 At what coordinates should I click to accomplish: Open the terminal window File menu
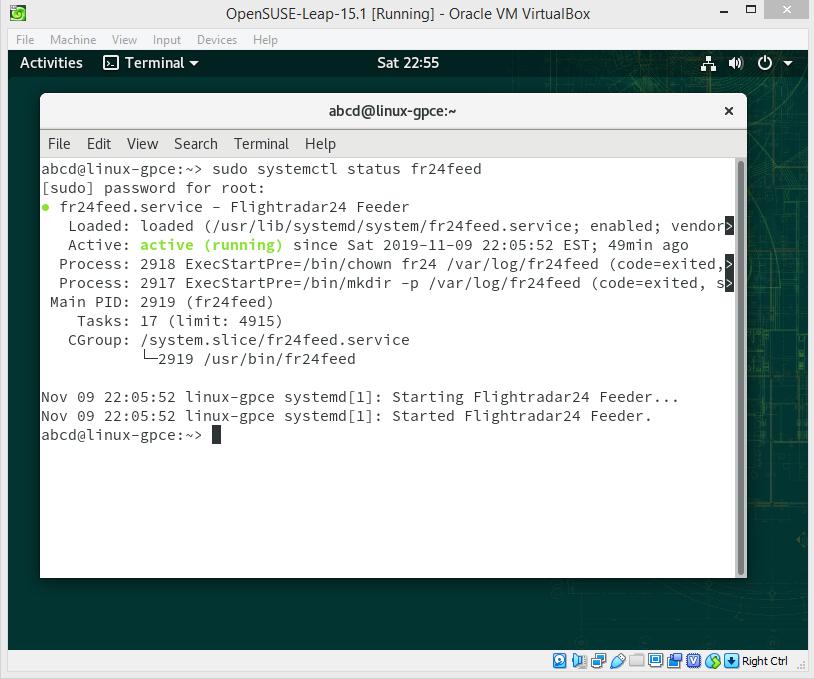59,144
